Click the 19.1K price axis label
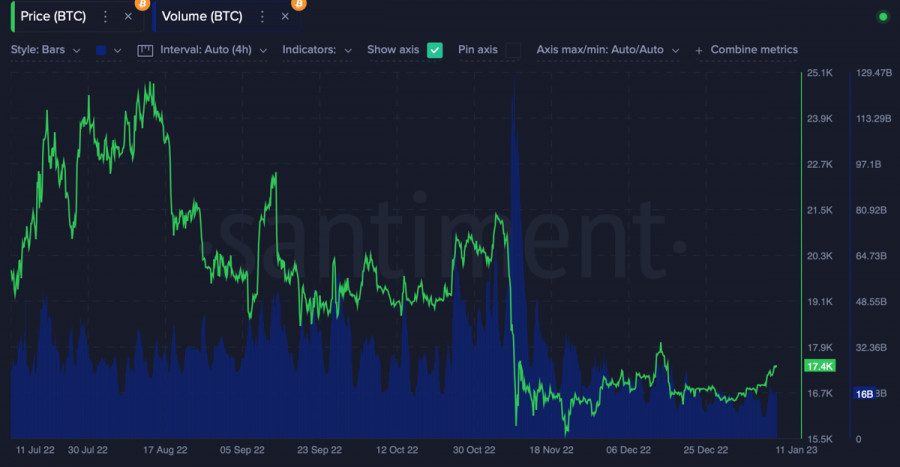 pos(820,302)
